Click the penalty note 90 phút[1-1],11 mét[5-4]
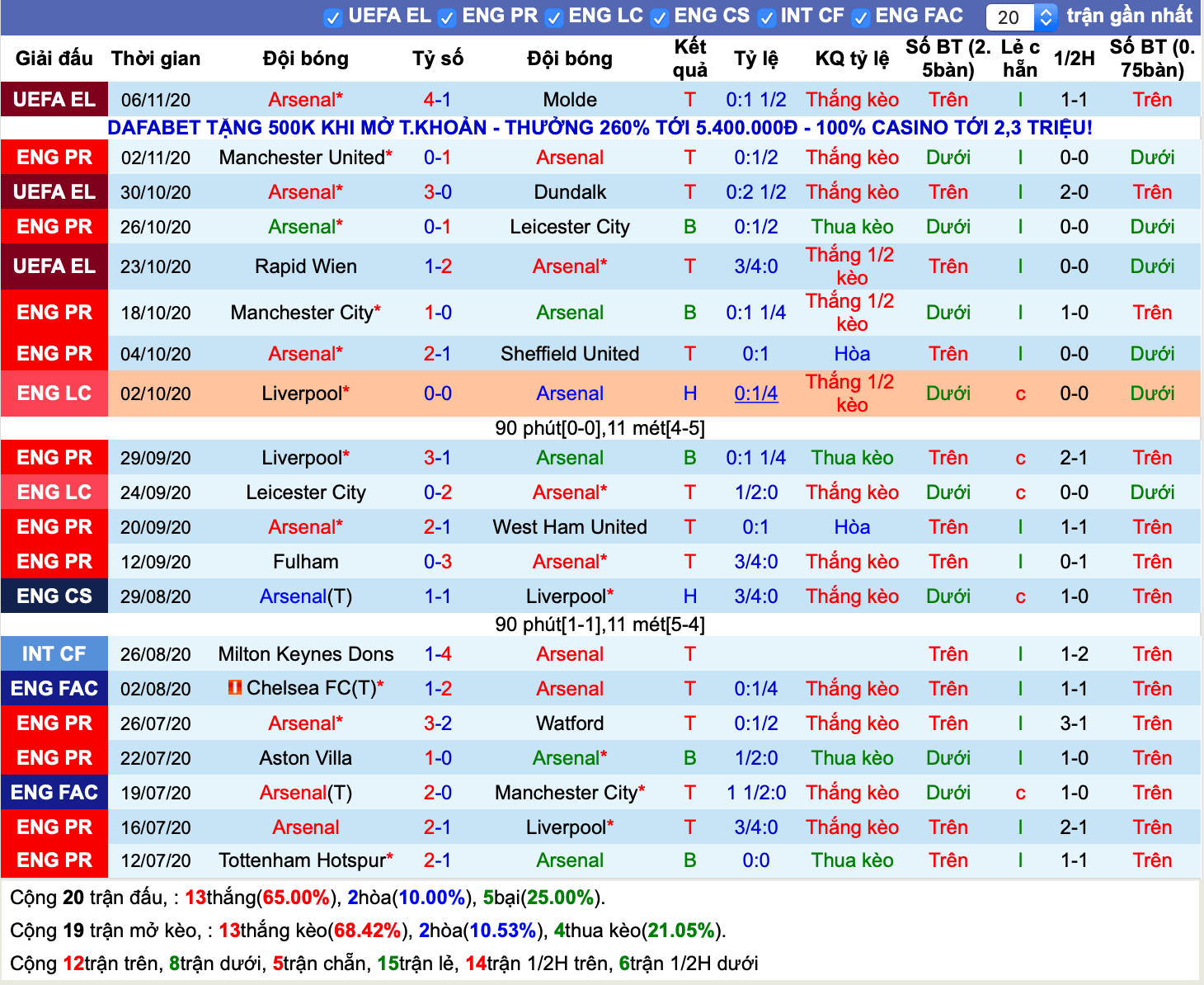Image resolution: width=1204 pixels, height=985 pixels. 600,624
